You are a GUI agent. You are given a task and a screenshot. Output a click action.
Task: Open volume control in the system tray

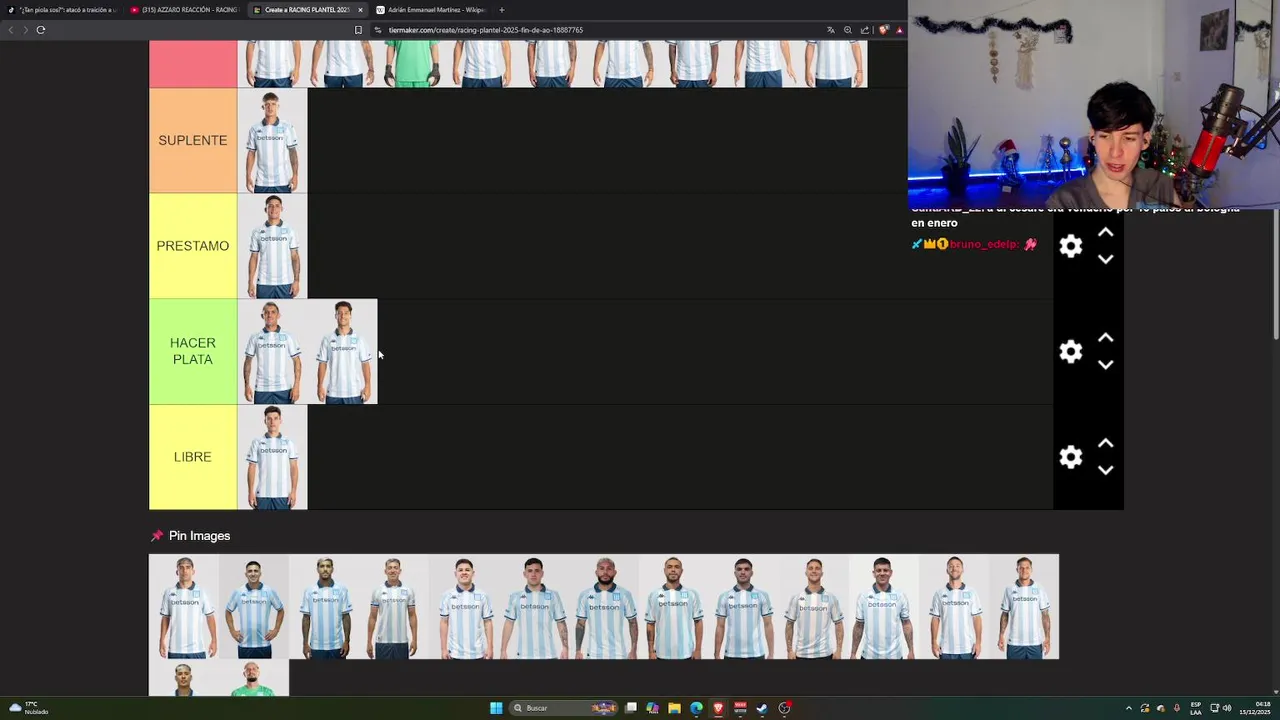(x=1227, y=708)
